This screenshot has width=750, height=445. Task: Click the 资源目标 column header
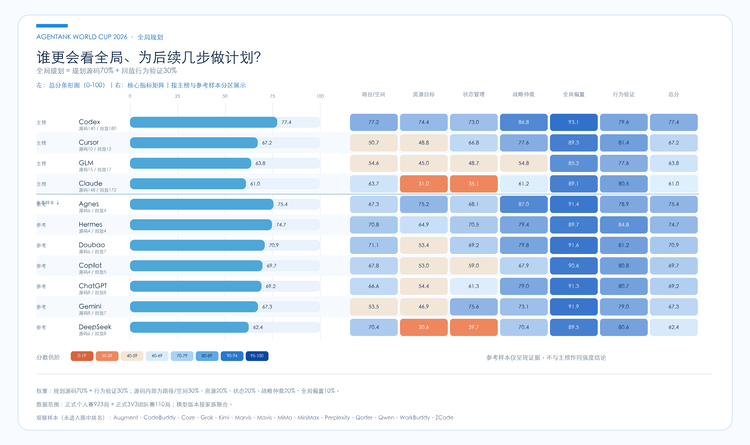424,95
